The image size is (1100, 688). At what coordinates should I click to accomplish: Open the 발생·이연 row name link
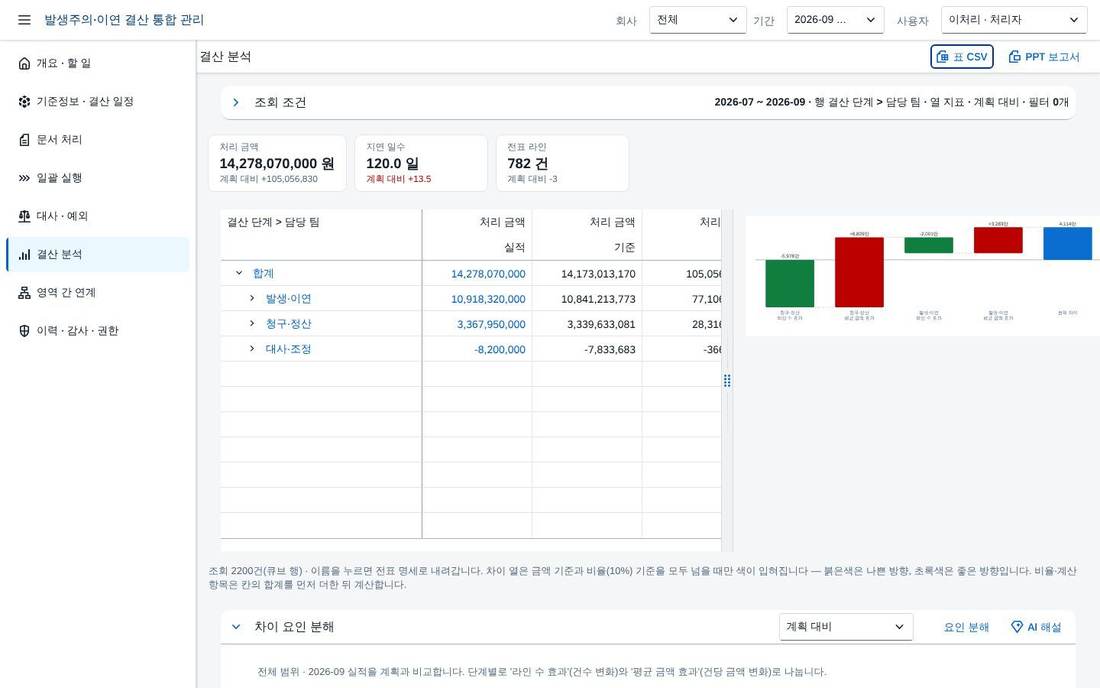pyautogui.click(x=288, y=299)
